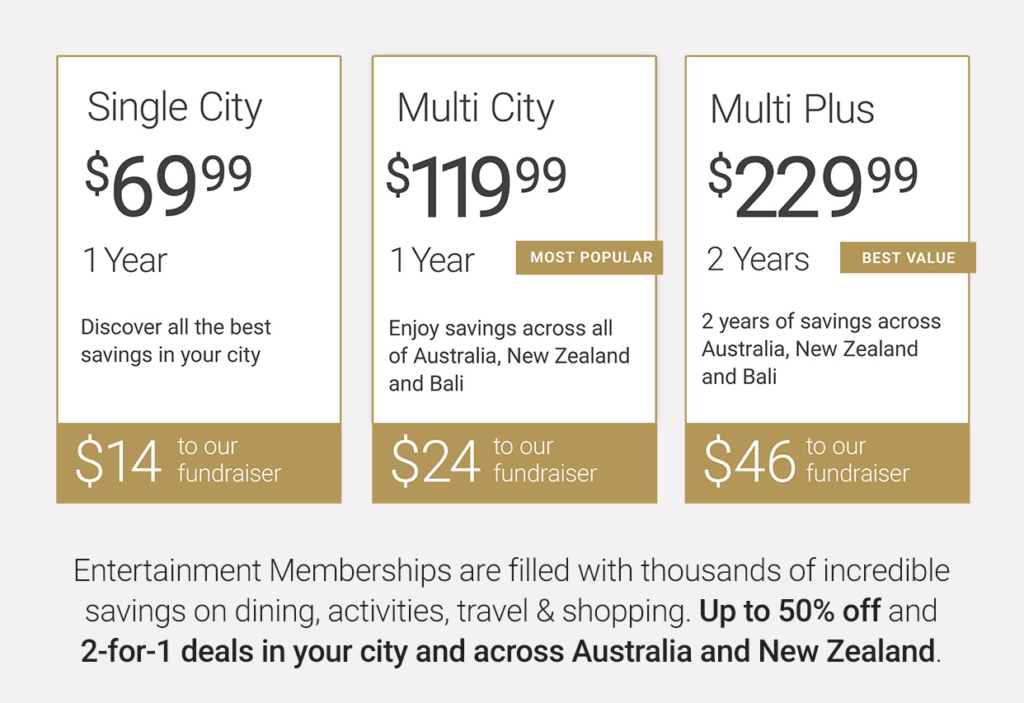Click the 1 Year term under Single City
Image resolution: width=1024 pixels, height=703 pixels.
pos(125,260)
